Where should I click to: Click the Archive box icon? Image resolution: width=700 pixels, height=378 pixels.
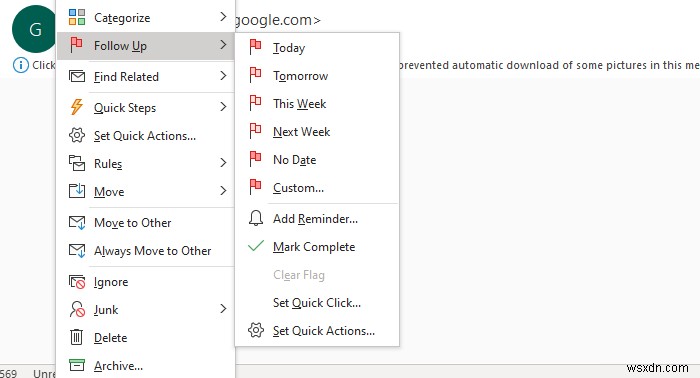[77, 365]
